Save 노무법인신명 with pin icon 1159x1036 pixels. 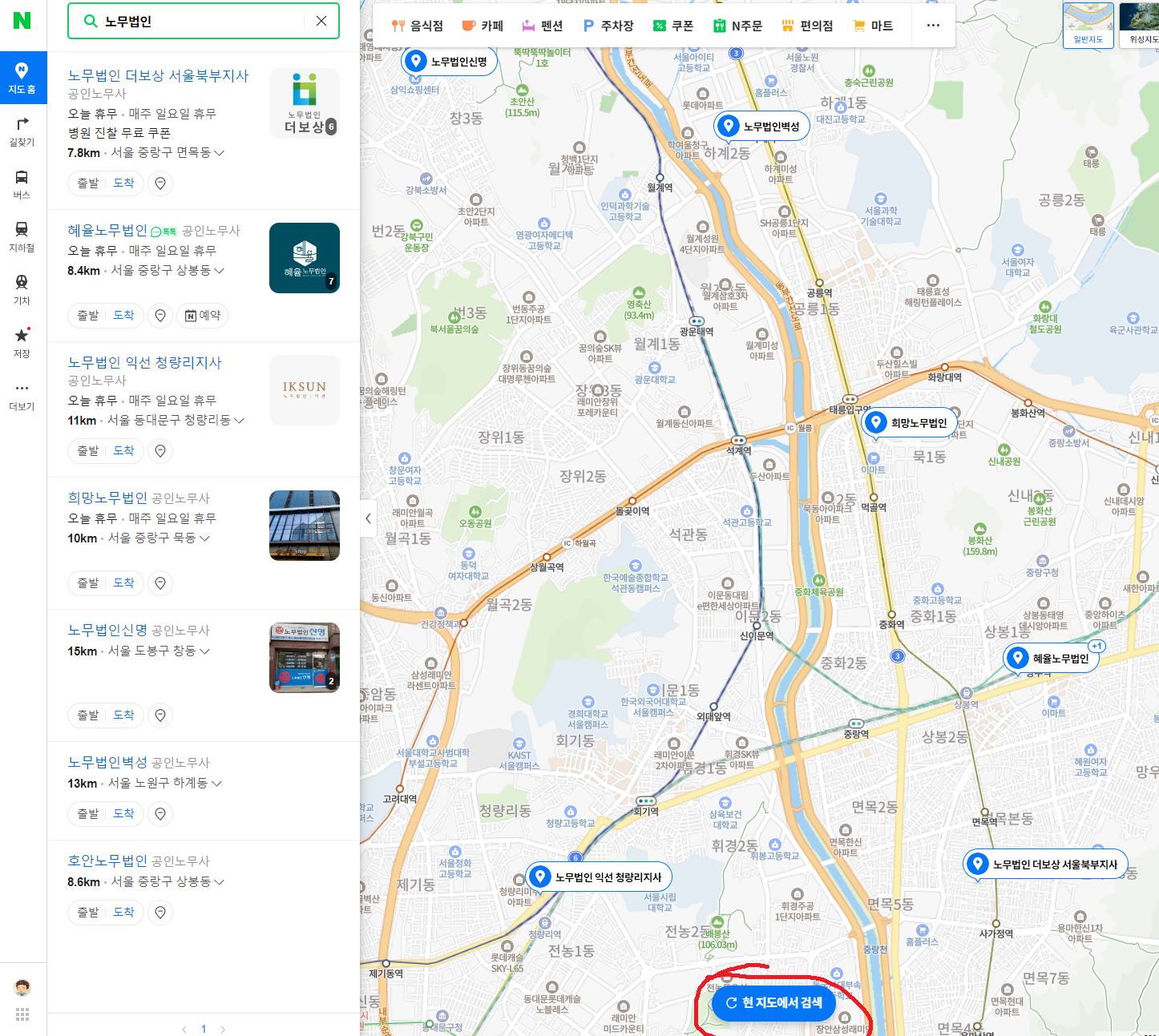click(160, 716)
